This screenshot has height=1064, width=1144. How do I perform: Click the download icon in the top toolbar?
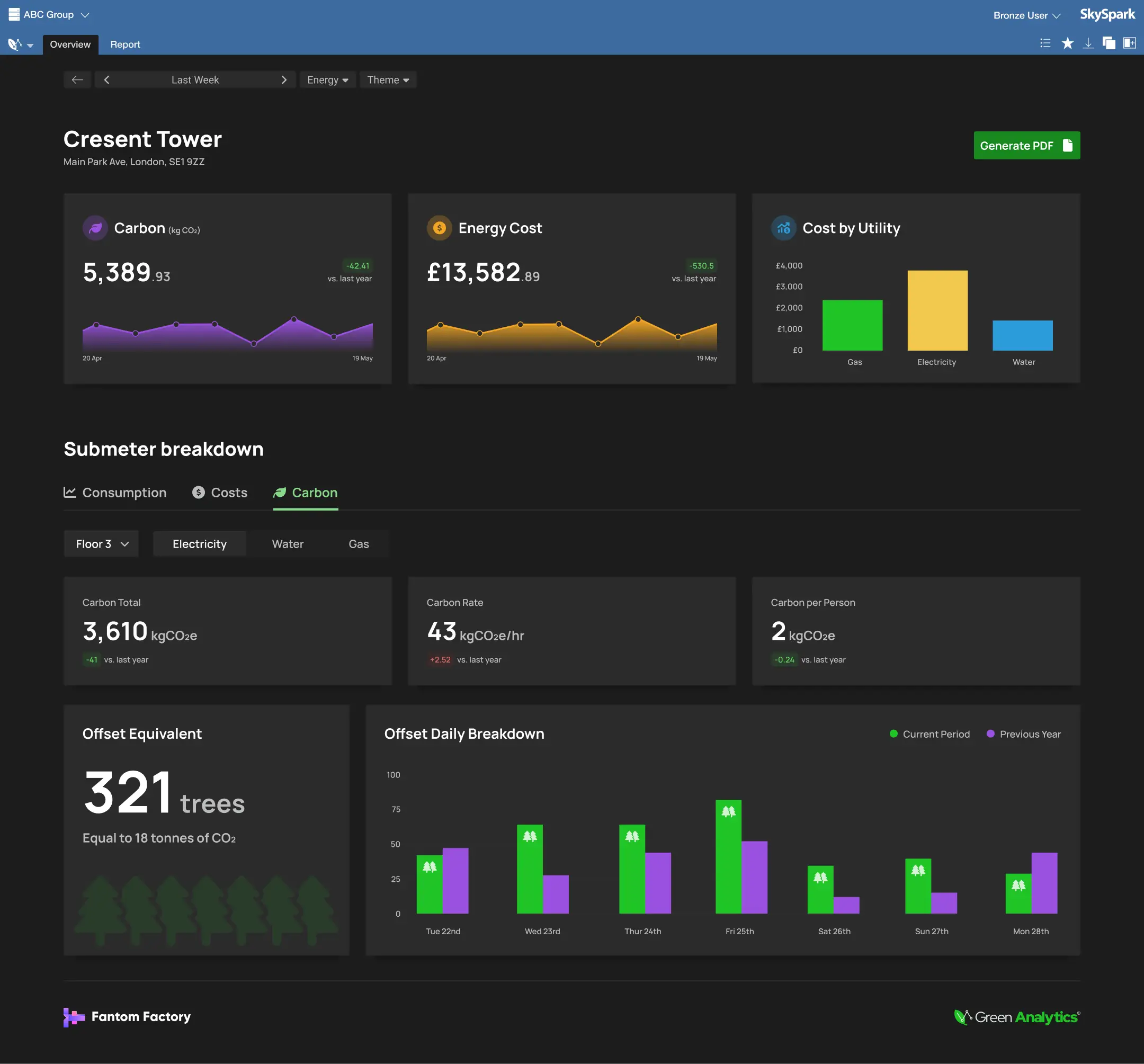(1088, 43)
